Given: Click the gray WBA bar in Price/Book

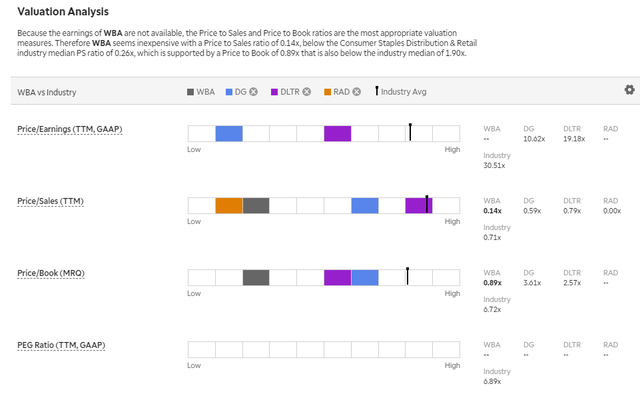Looking at the screenshot, I should coord(256,277).
